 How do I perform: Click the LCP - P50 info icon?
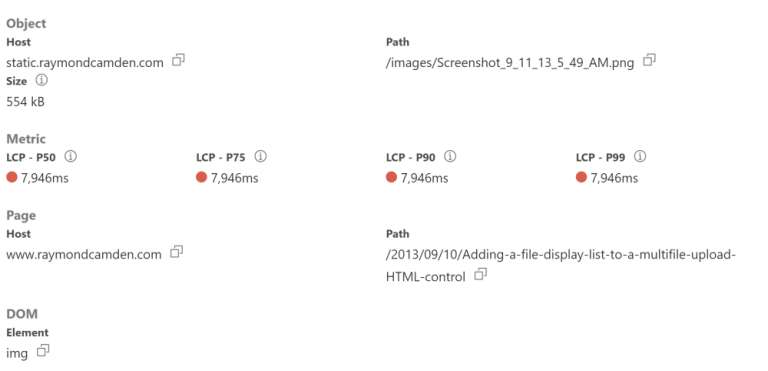pos(71,157)
